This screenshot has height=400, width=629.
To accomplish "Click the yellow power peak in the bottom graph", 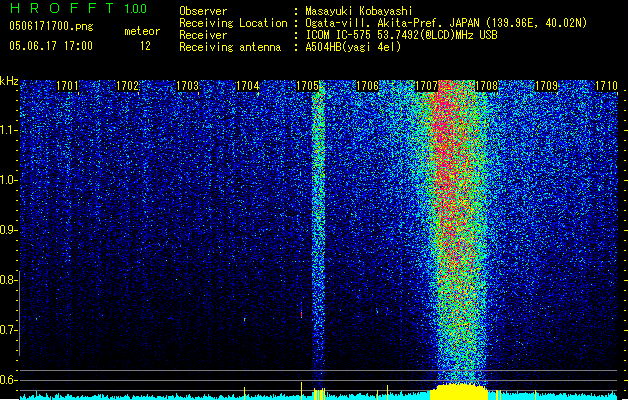I will 459,391.
